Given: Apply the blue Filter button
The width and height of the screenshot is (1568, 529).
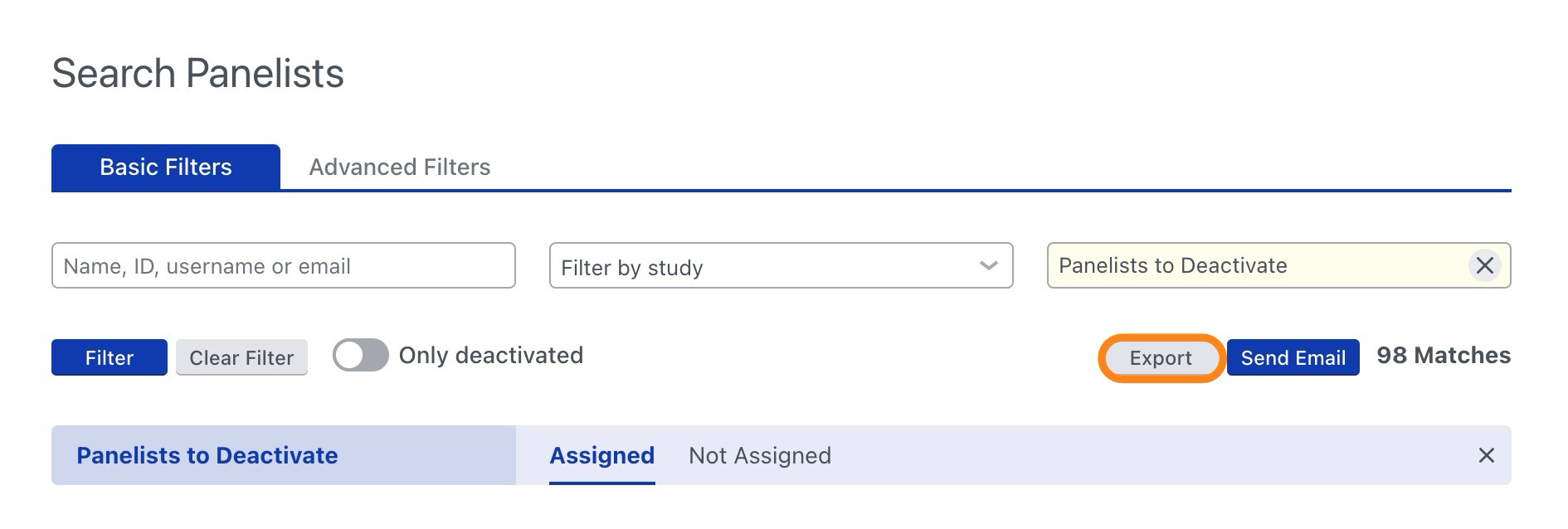Looking at the screenshot, I should tap(110, 357).
